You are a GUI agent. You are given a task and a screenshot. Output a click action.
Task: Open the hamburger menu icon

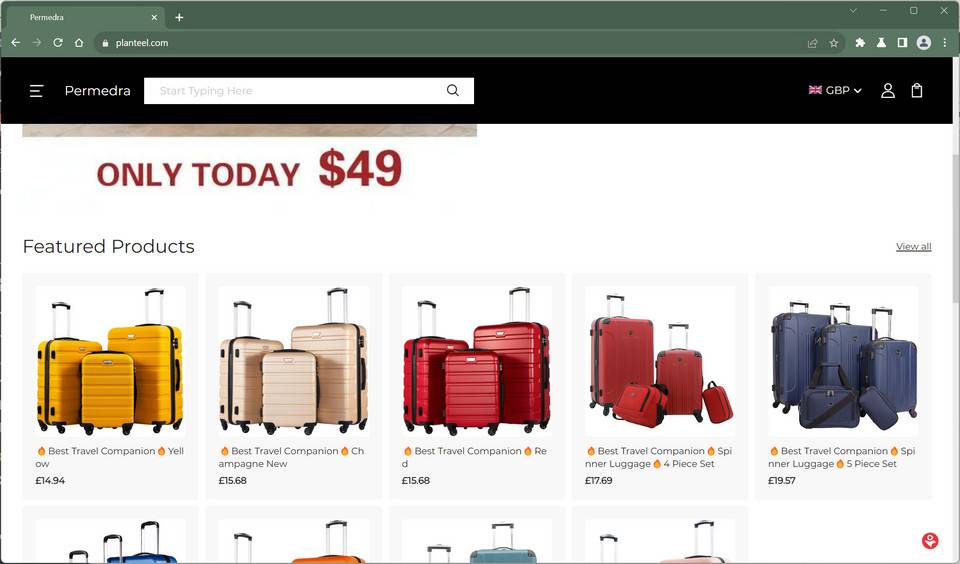[x=36, y=91]
